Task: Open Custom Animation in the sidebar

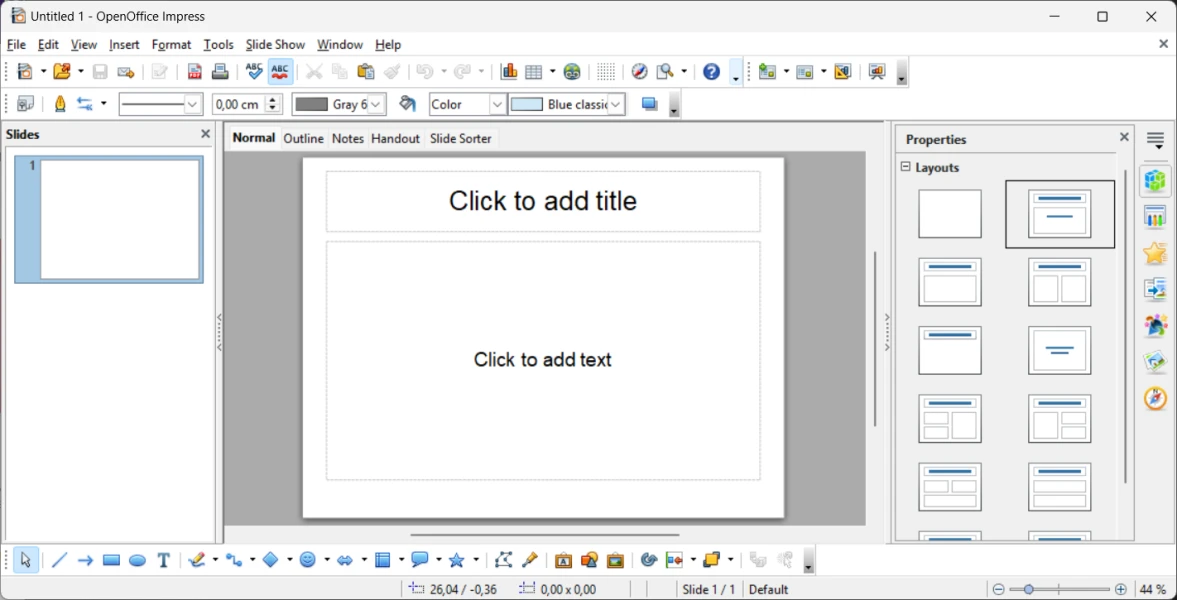Action: (1155, 253)
